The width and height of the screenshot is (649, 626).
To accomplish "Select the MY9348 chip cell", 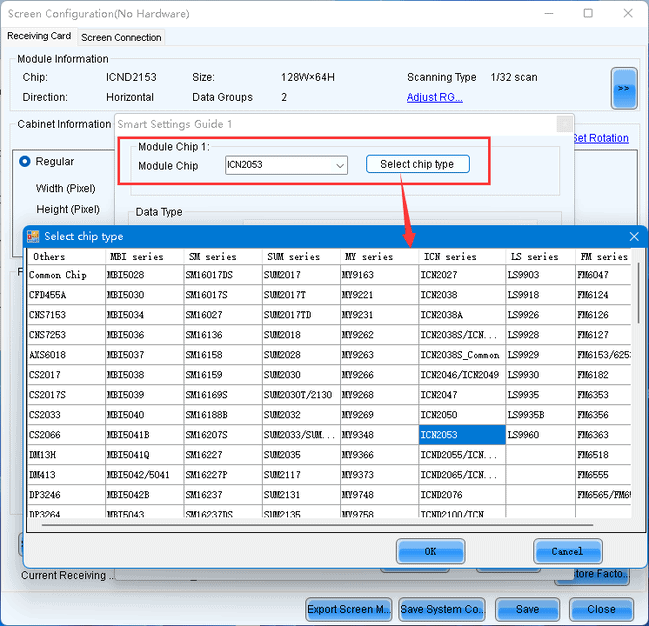I will pos(379,435).
